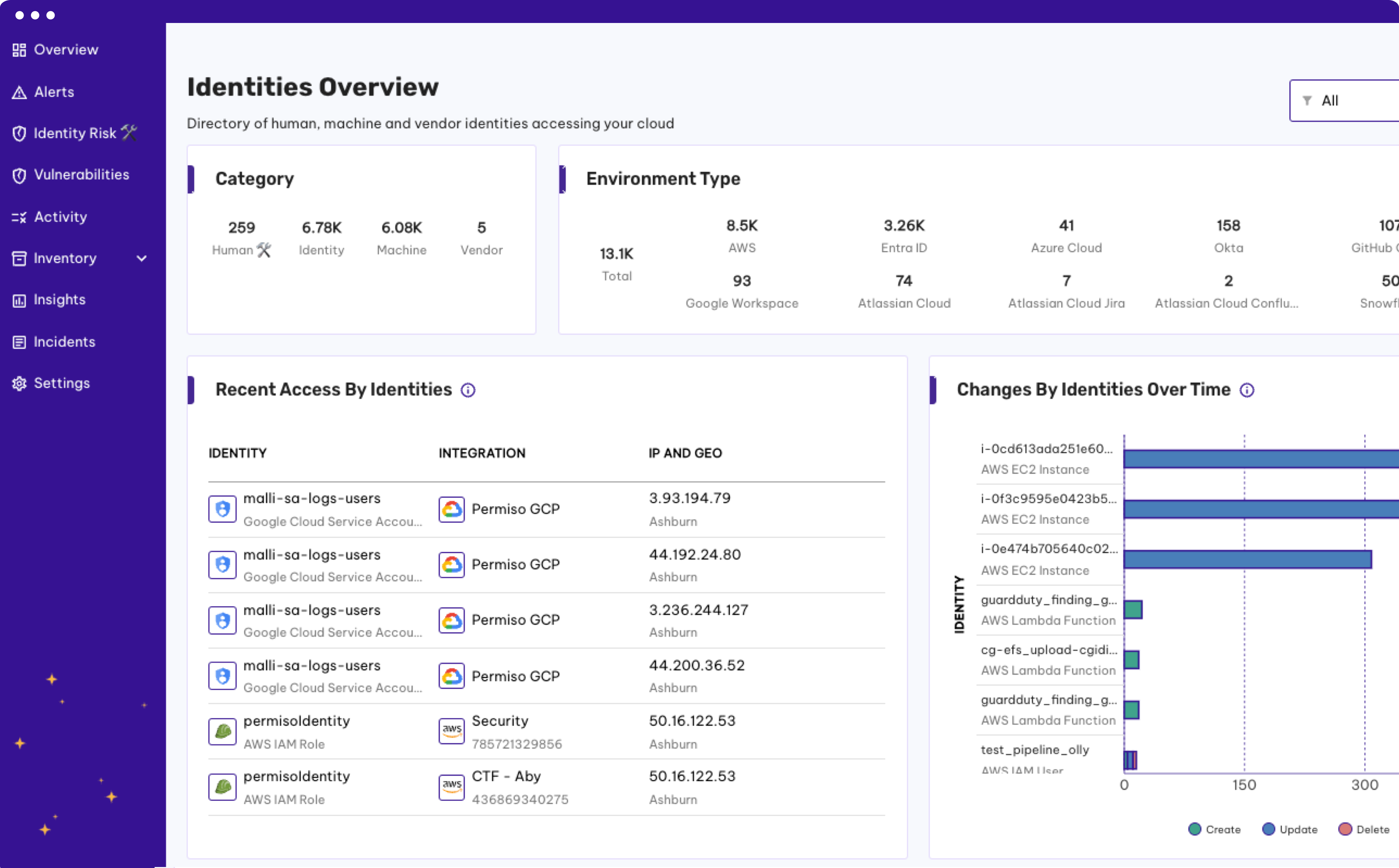The image size is (1399, 868).
Task: Click i-0cd613ada251e60 chart label
Action: 1046,449
